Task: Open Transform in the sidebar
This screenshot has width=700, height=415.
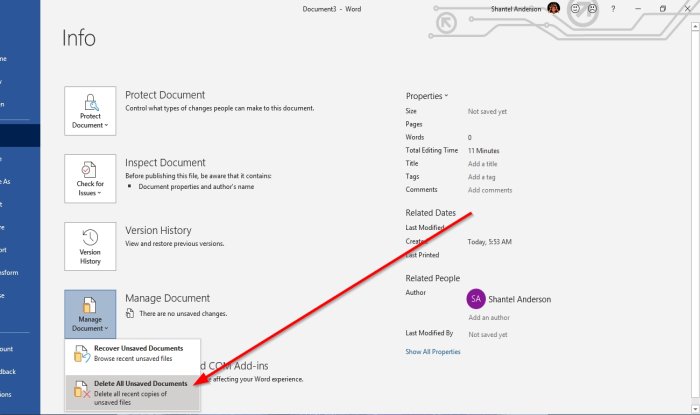Action: pyautogui.click(x=9, y=273)
